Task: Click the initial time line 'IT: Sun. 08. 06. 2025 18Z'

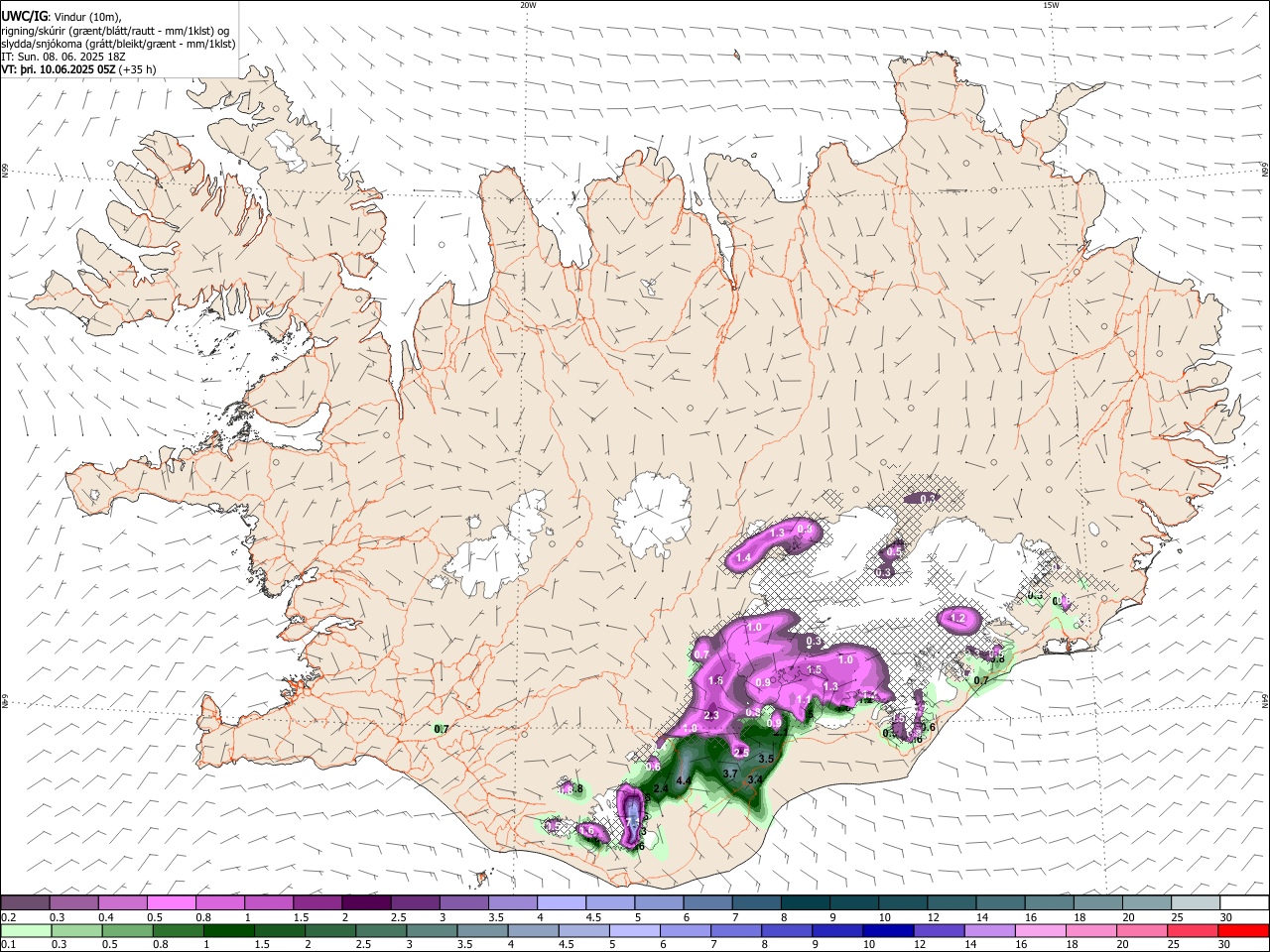Action: (63, 57)
